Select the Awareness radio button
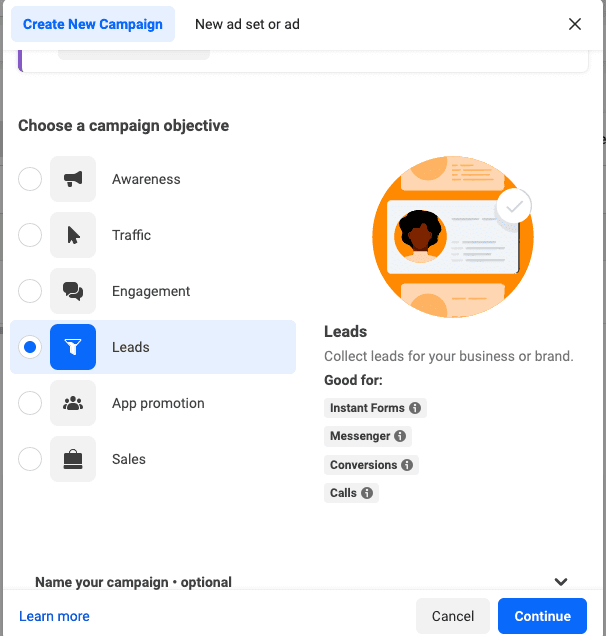 pyautogui.click(x=30, y=180)
